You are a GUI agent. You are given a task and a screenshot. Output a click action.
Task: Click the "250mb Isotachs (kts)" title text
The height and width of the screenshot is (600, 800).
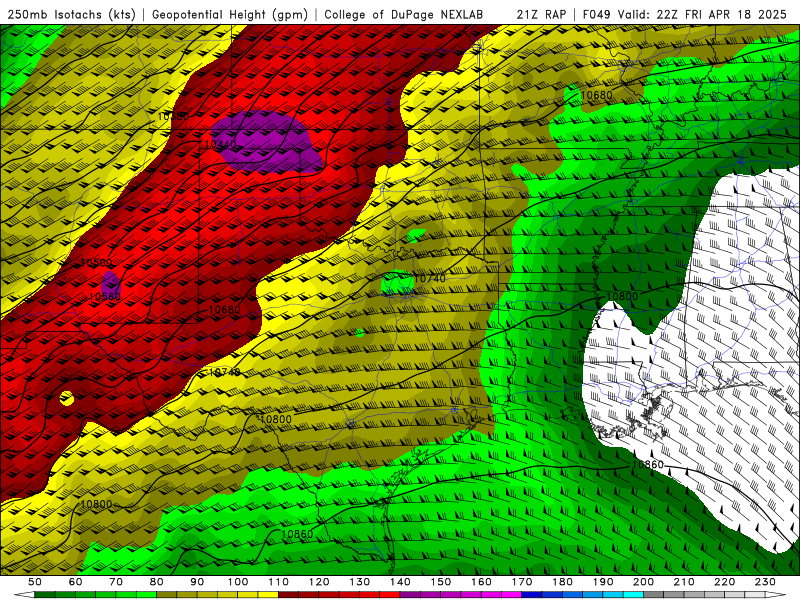pos(71,15)
